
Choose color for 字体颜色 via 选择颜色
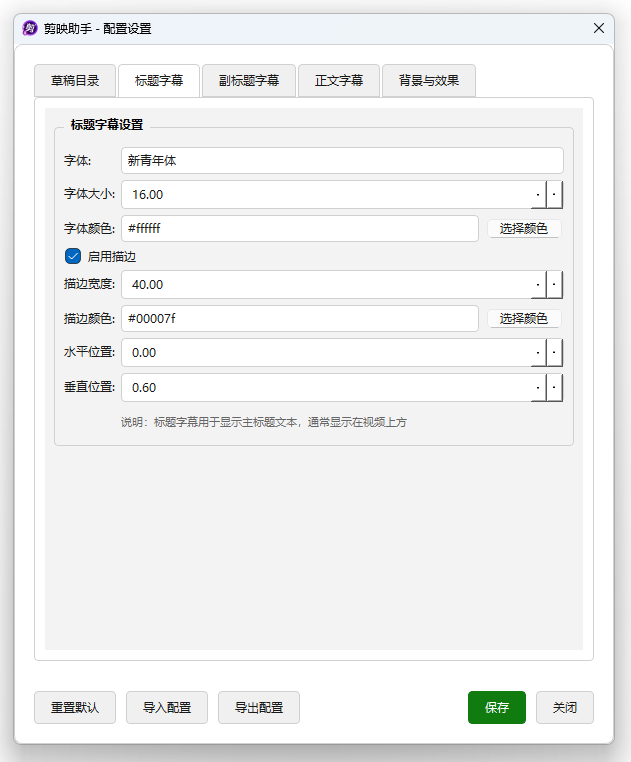[x=524, y=229]
